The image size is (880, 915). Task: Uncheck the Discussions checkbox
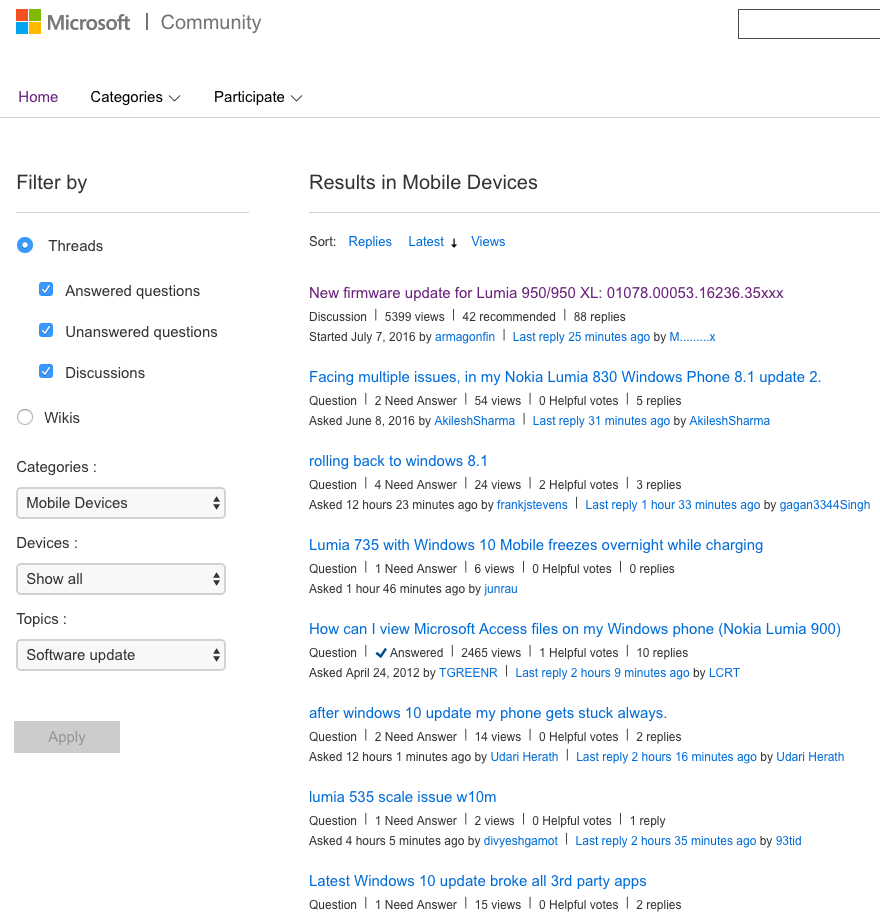point(46,371)
